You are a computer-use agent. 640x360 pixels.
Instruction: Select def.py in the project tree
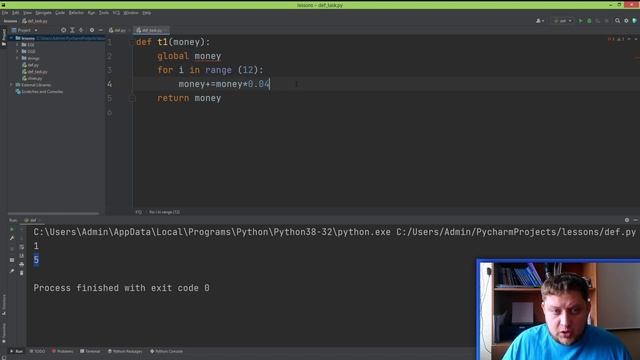tap(31, 65)
